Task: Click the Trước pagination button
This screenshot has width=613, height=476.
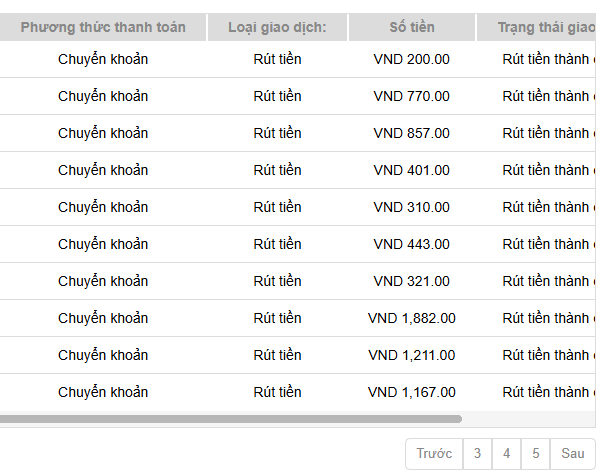Action: point(434,453)
